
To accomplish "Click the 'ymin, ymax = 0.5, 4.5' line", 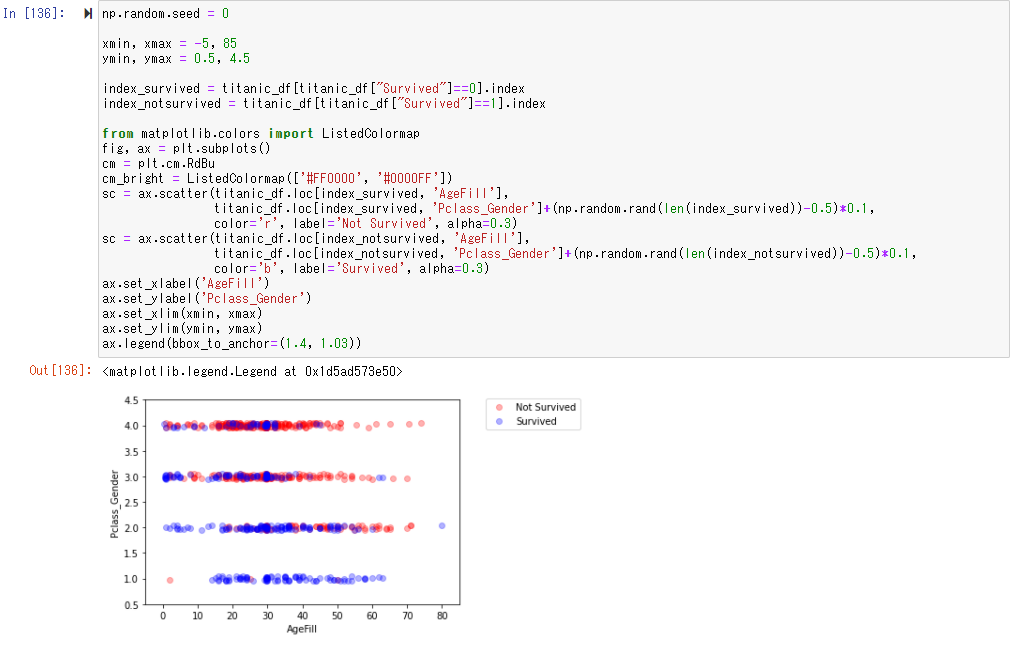I will 176,59.
